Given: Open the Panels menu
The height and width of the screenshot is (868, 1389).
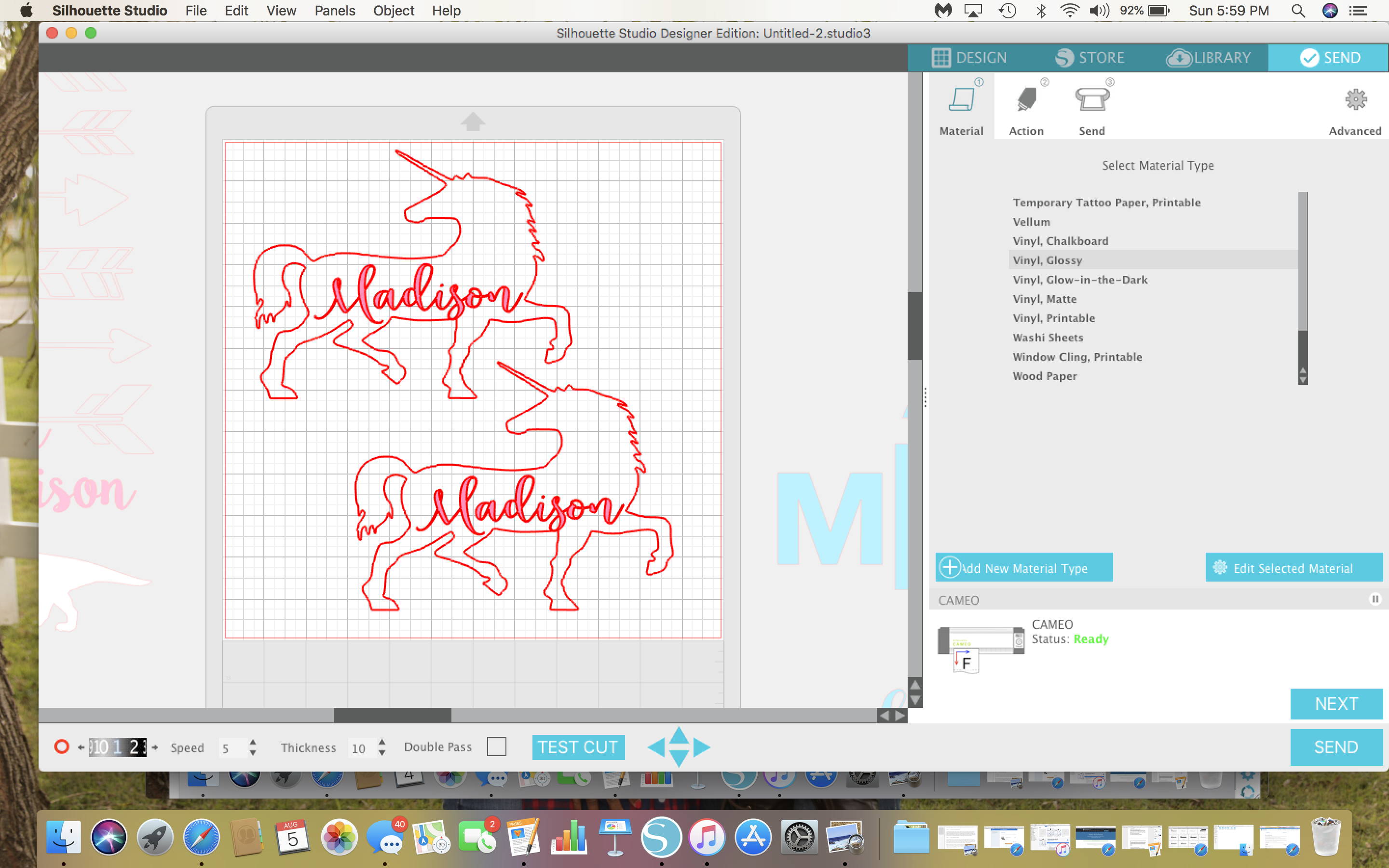Looking at the screenshot, I should coord(335,10).
